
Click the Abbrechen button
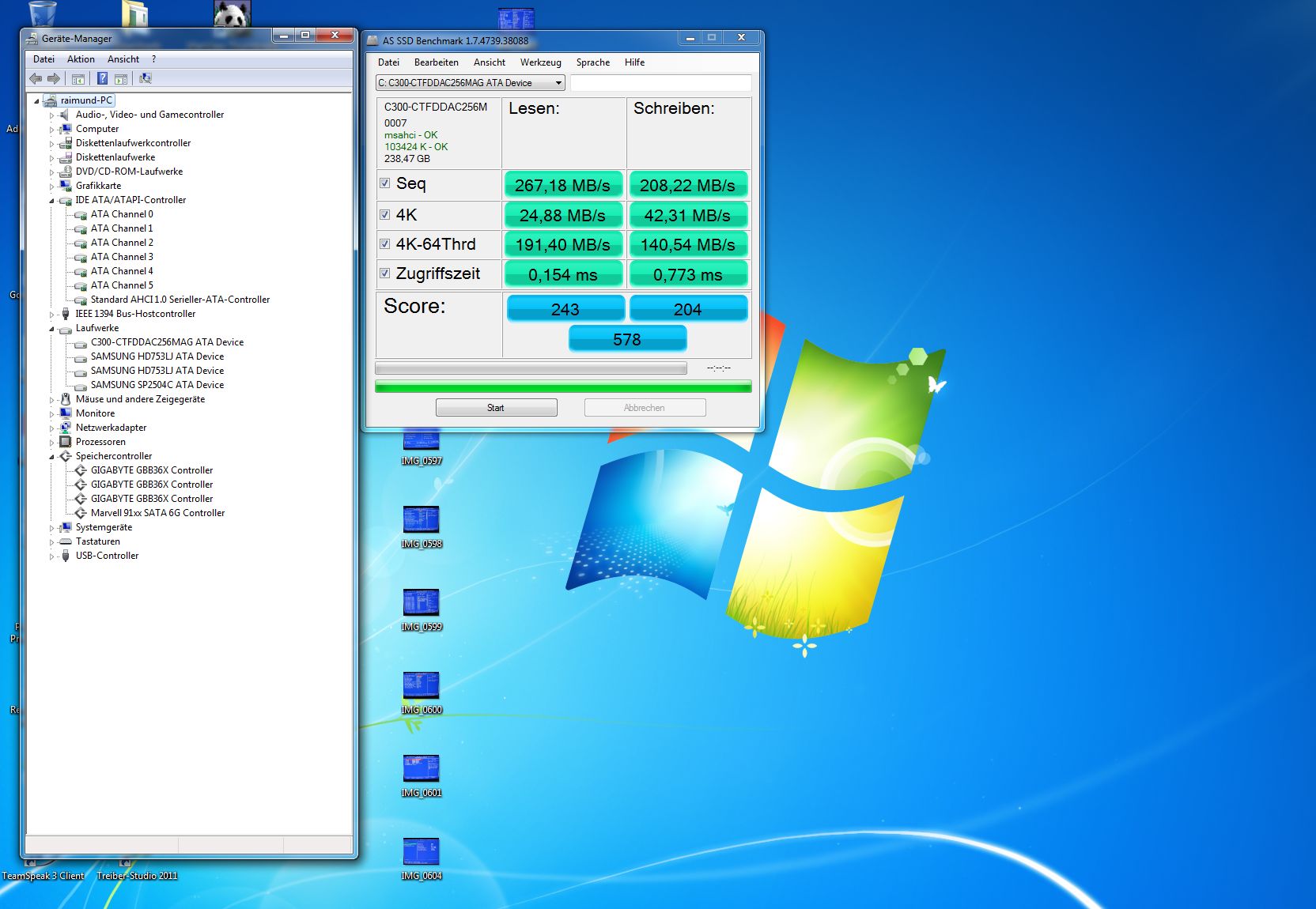tap(645, 408)
